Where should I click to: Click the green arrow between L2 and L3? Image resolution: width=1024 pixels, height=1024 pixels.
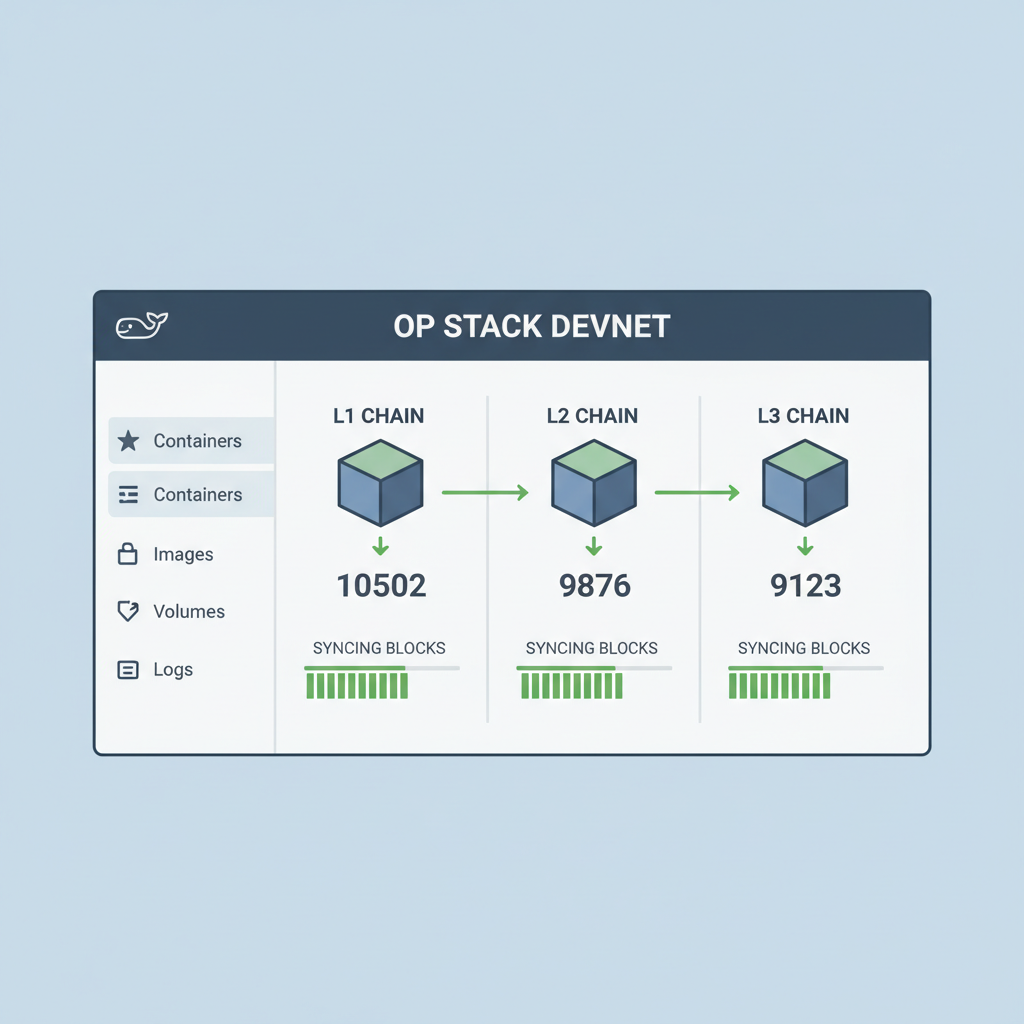point(698,492)
